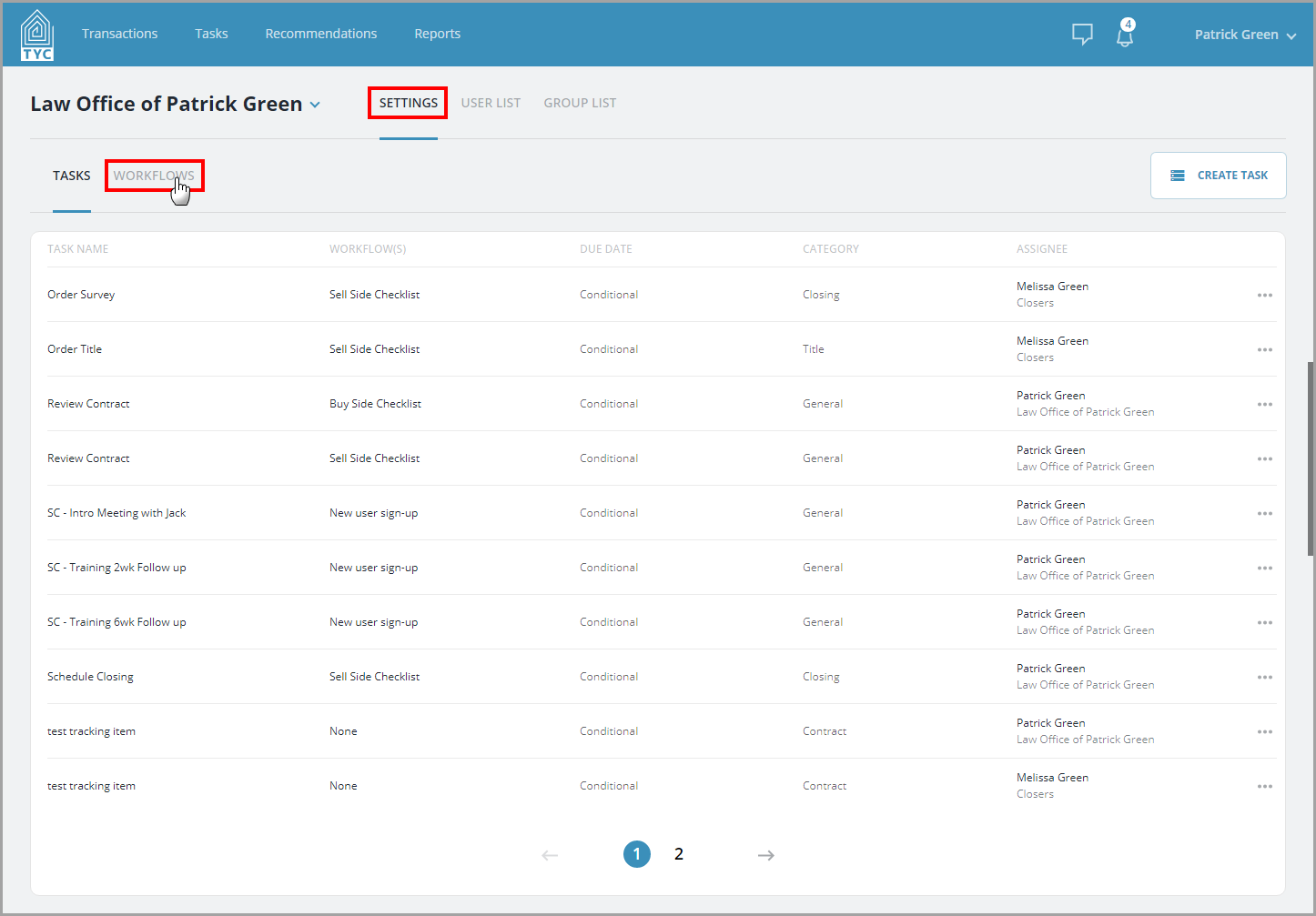
Task: Open more options for Order Survey
Action: click(x=1265, y=295)
